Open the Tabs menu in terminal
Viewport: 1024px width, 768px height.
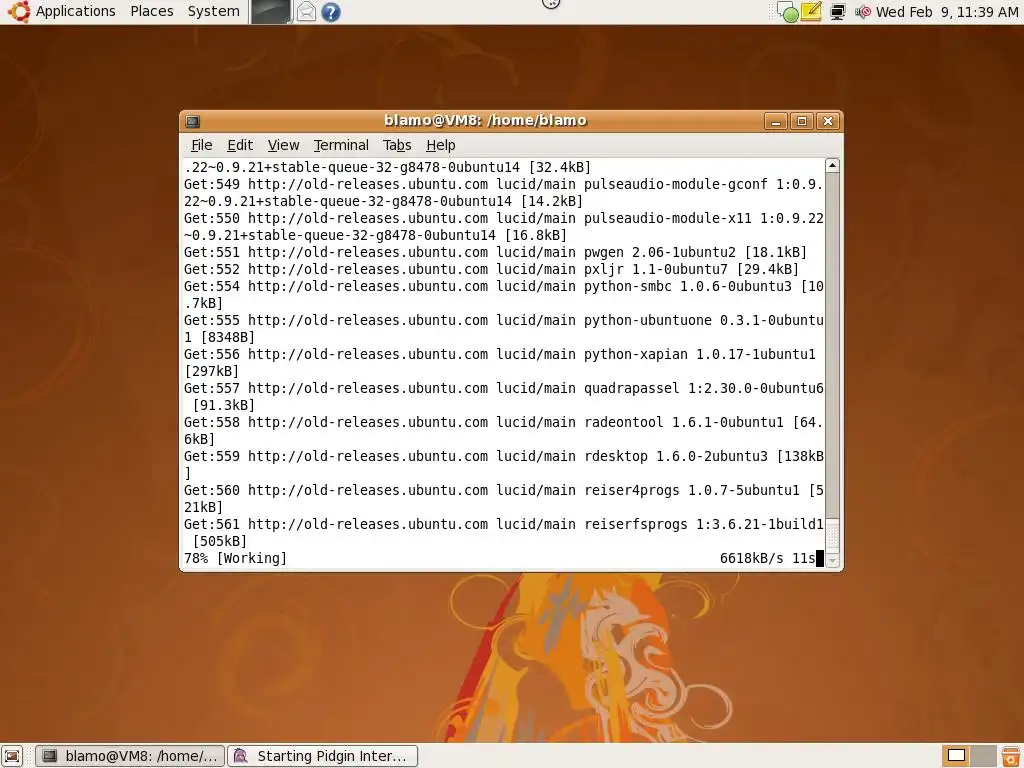pyautogui.click(x=397, y=145)
